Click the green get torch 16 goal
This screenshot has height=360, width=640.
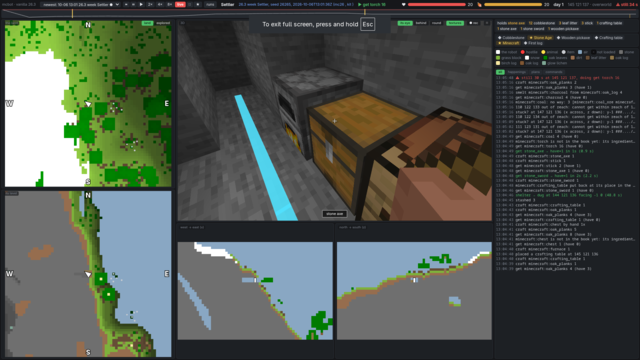[x=372, y=4]
